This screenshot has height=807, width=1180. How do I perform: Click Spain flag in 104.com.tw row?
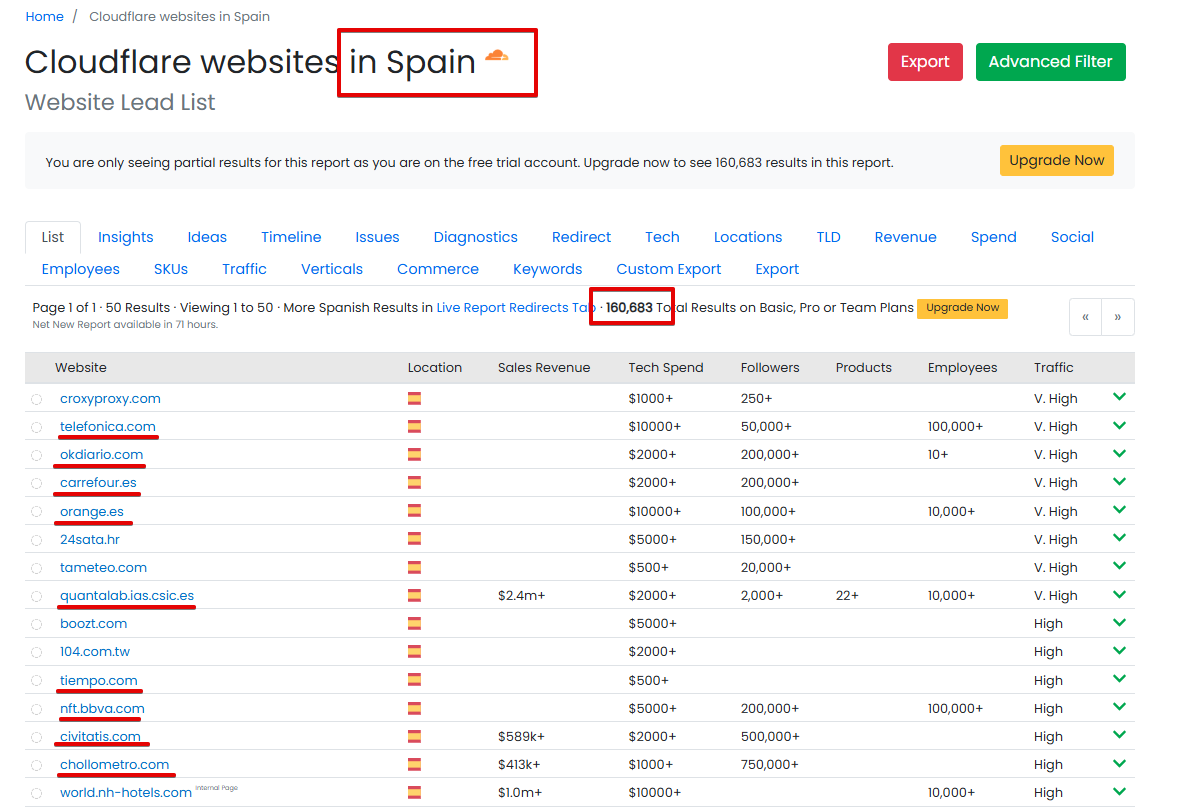[x=415, y=651]
